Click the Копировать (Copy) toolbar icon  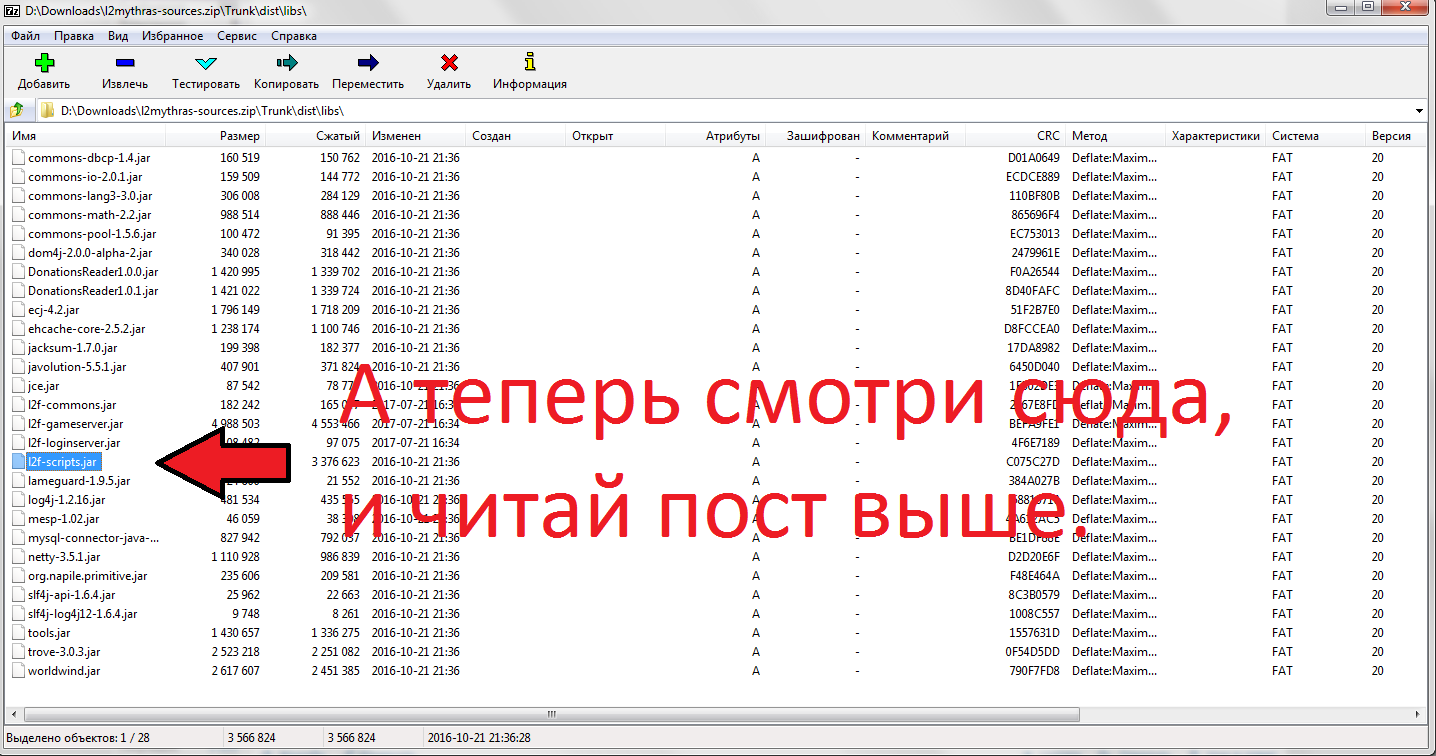[287, 63]
